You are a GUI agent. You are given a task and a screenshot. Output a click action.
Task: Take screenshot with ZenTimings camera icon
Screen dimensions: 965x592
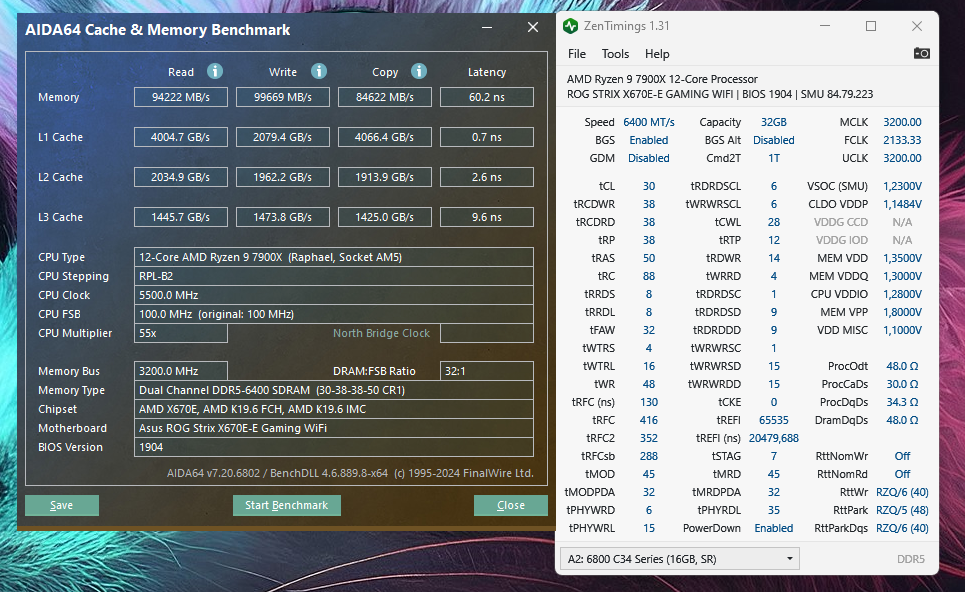point(921,54)
